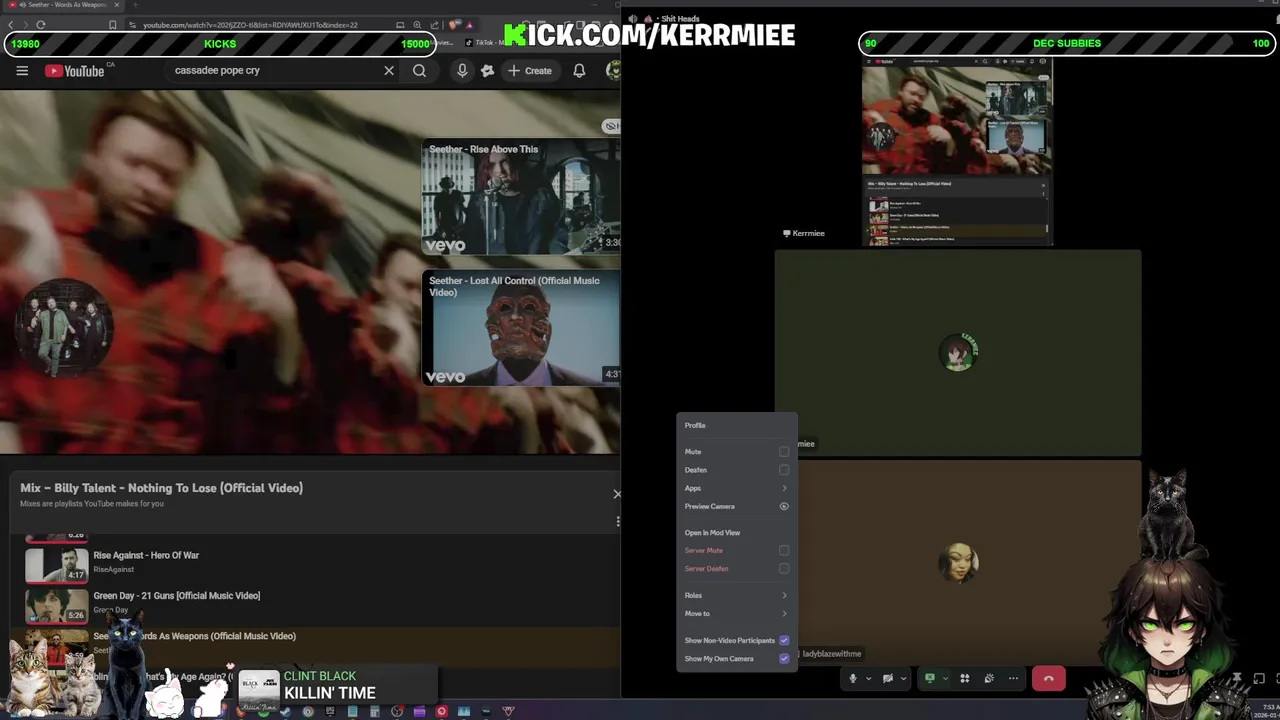Screen dimensions: 1280x720
Task: Open microphone input device dropdown arrow
Action: click(x=869, y=678)
